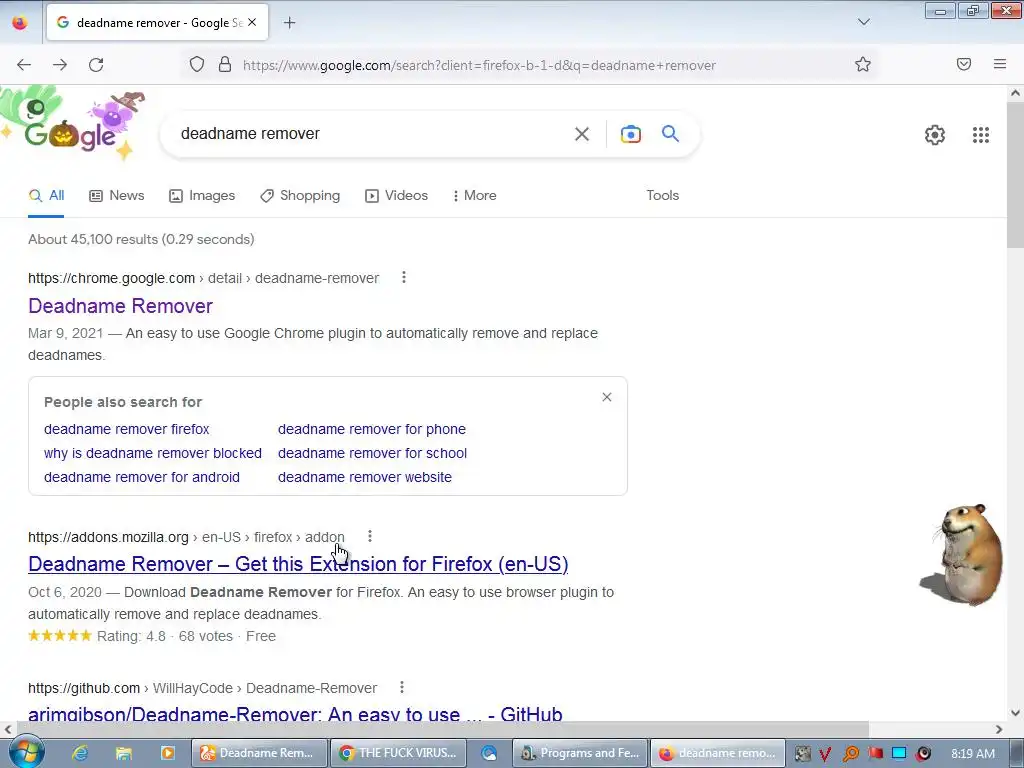Switch to the Videos tab
Viewport: 1024px width, 768px height.
pos(396,196)
